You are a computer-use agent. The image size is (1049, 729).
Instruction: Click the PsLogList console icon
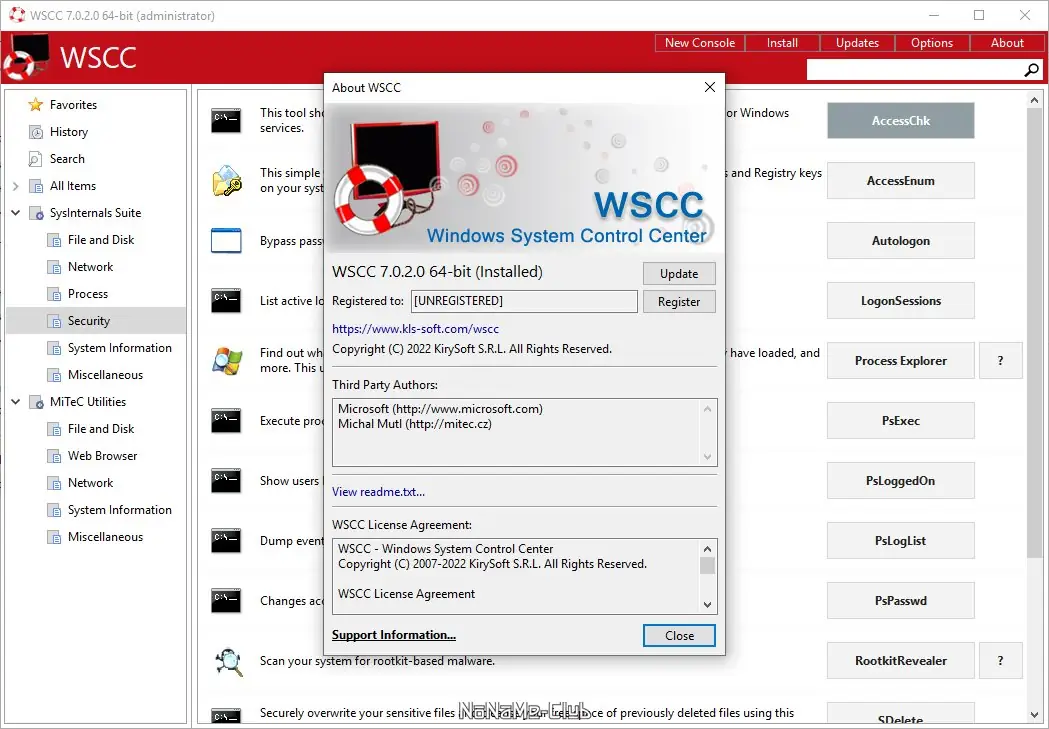[x=226, y=540]
